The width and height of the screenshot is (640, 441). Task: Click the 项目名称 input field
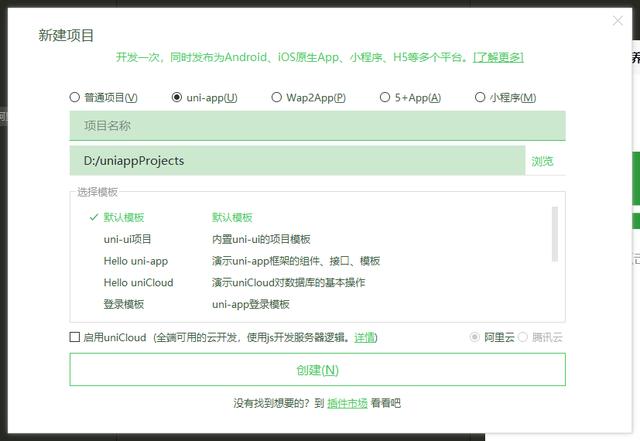[317, 126]
